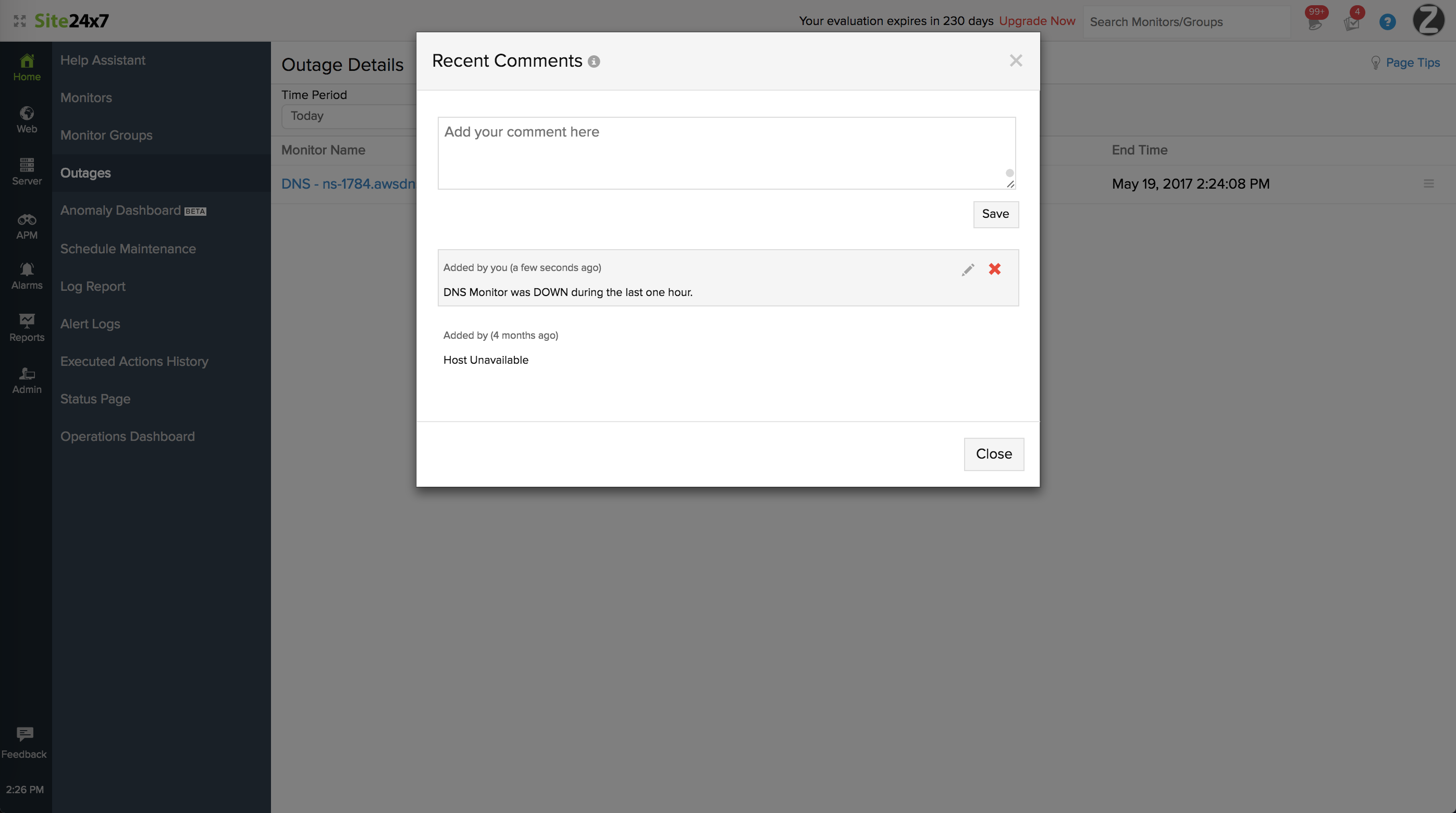Screen dimensions: 1456x813
Task: Click the Feedback icon at bottom left
Action: (x=25, y=734)
